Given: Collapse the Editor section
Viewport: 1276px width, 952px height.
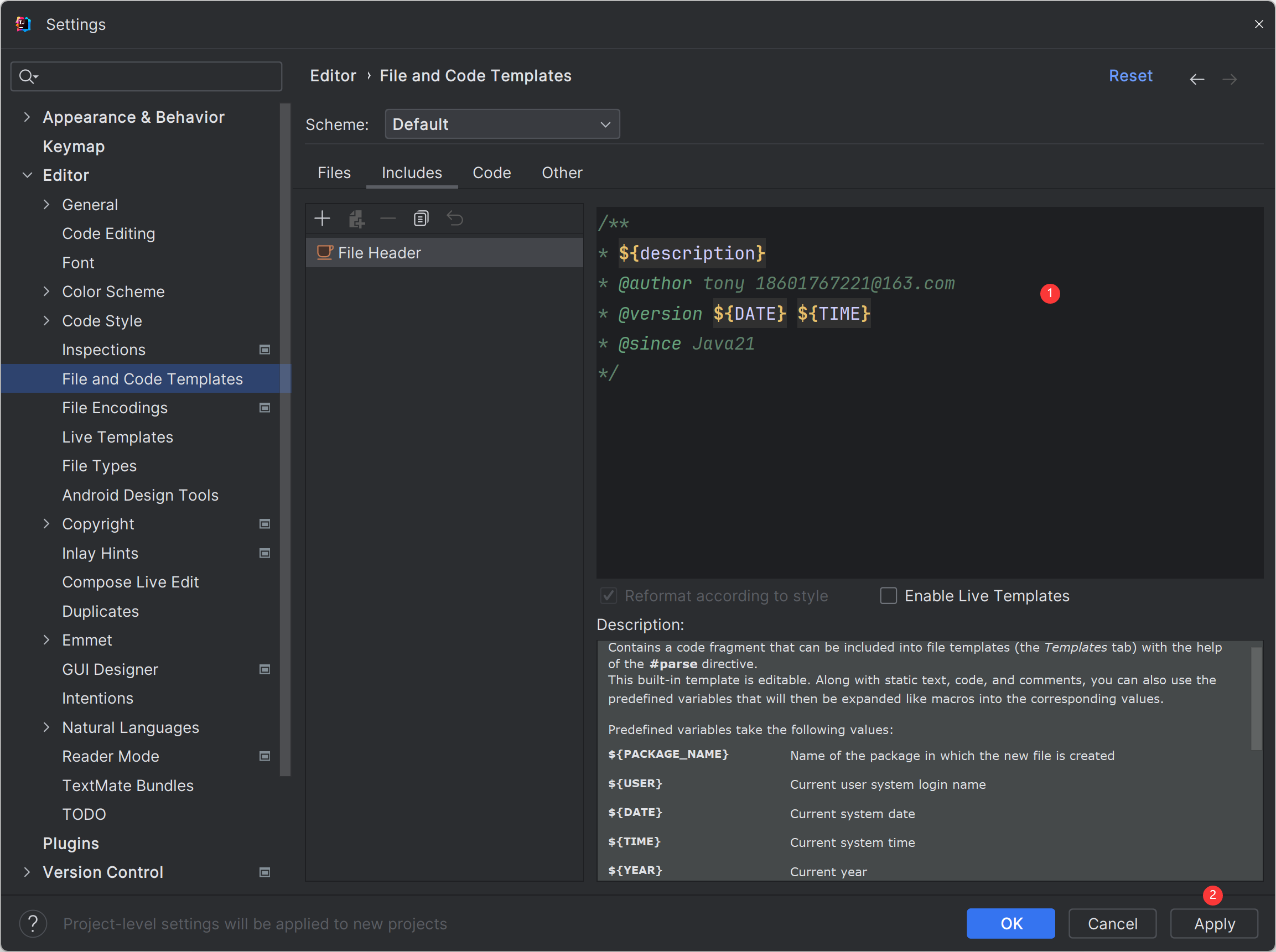Looking at the screenshot, I should (x=27, y=175).
